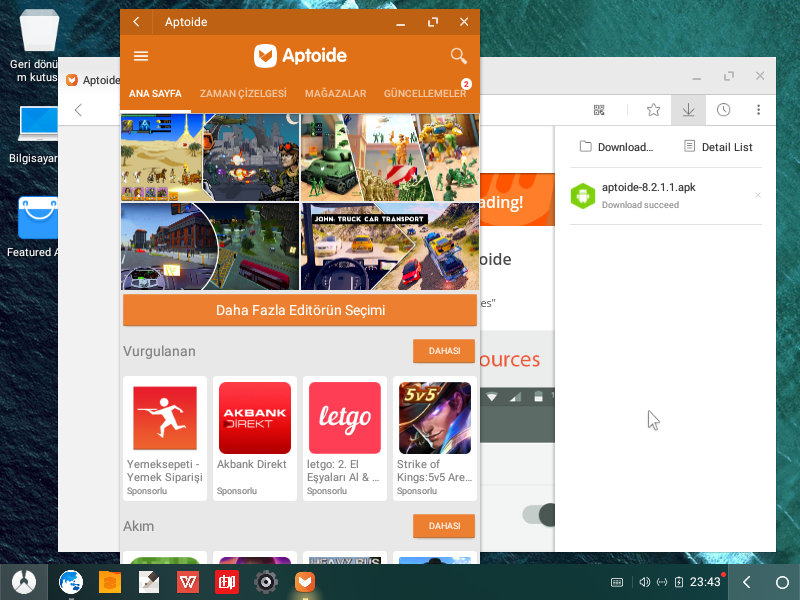The height and width of the screenshot is (600, 800).
Task: Bookmark the page with the star icon
Action: click(654, 110)
